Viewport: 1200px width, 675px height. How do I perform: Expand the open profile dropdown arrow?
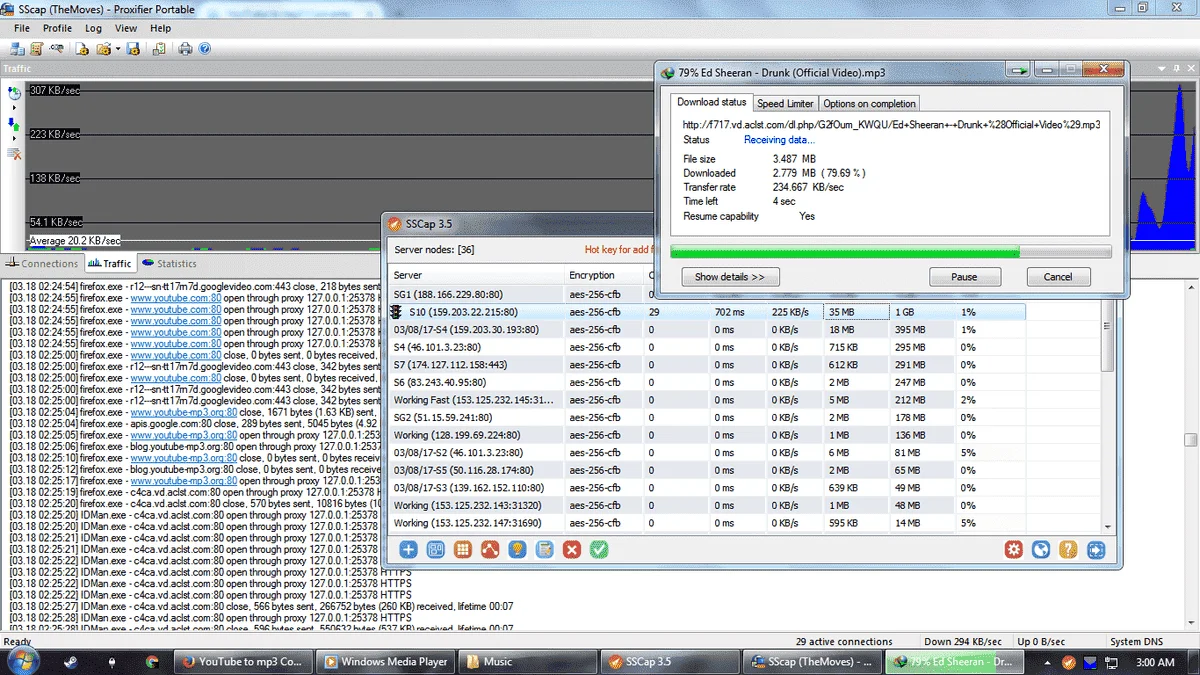pyautogui.click(x=118, y=48)
